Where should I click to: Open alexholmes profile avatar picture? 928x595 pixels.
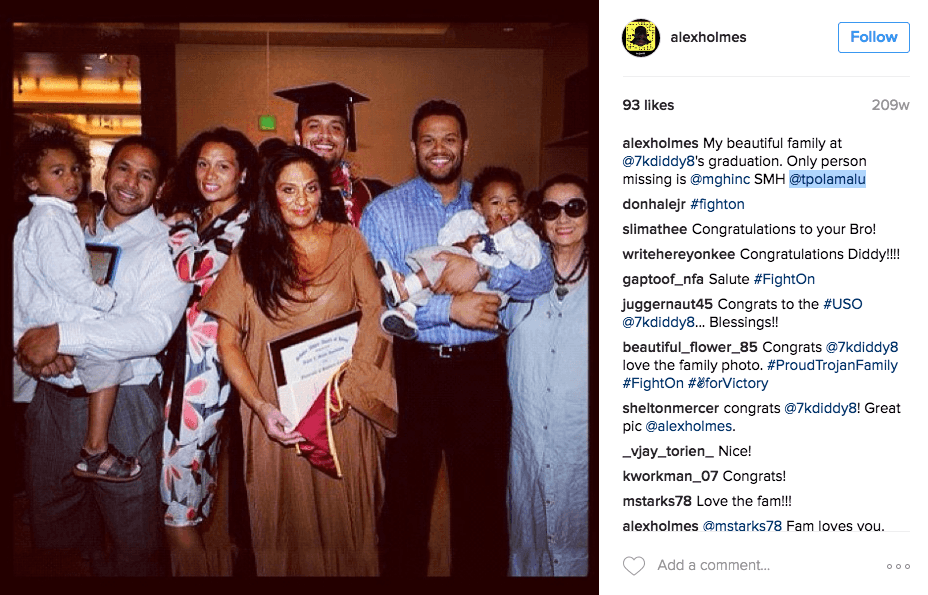pyautogui.click(x=640, y=37)
